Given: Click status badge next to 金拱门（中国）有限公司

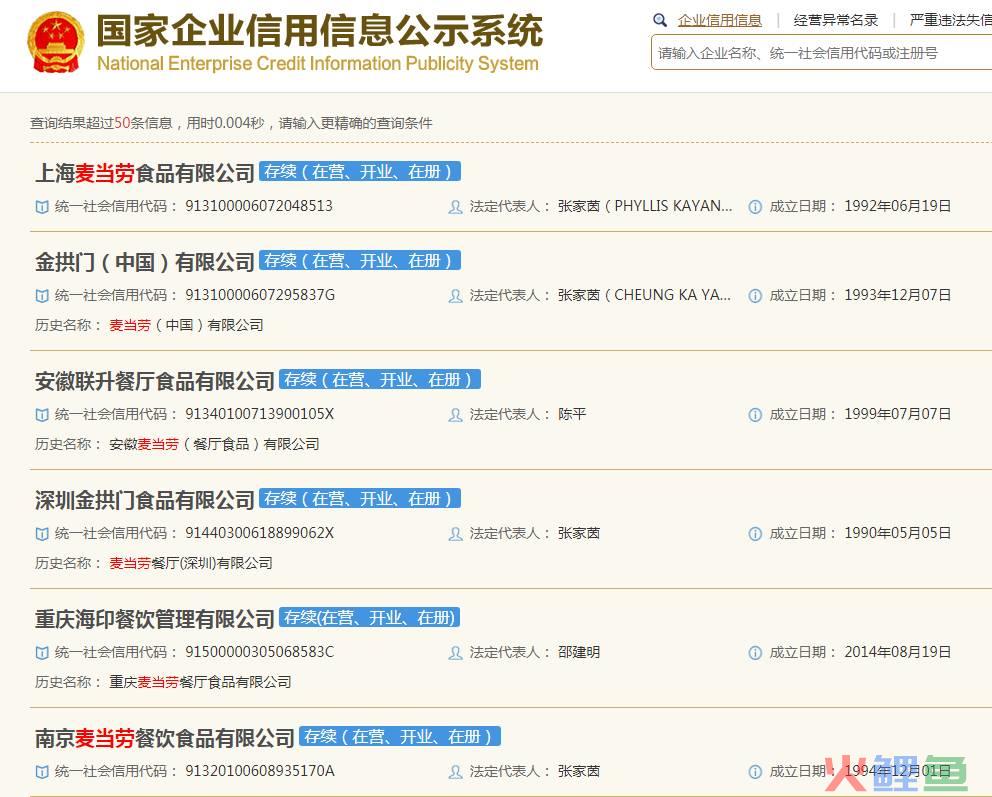Looking at the screenshot, I should tap(360, 261).
